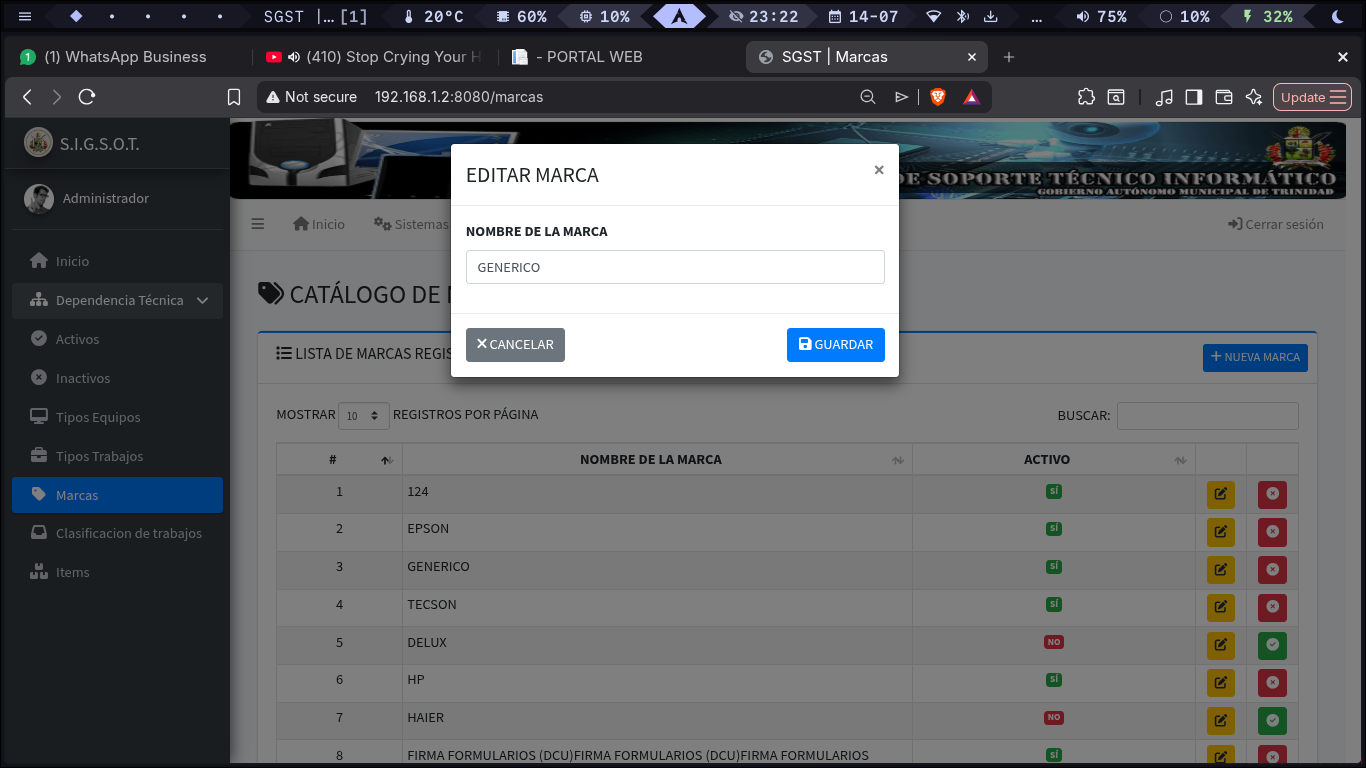This screenshot has width=1366, height=768.
Task: Switch to WhatsApp Business tab
Action: (x=125, y=57)
